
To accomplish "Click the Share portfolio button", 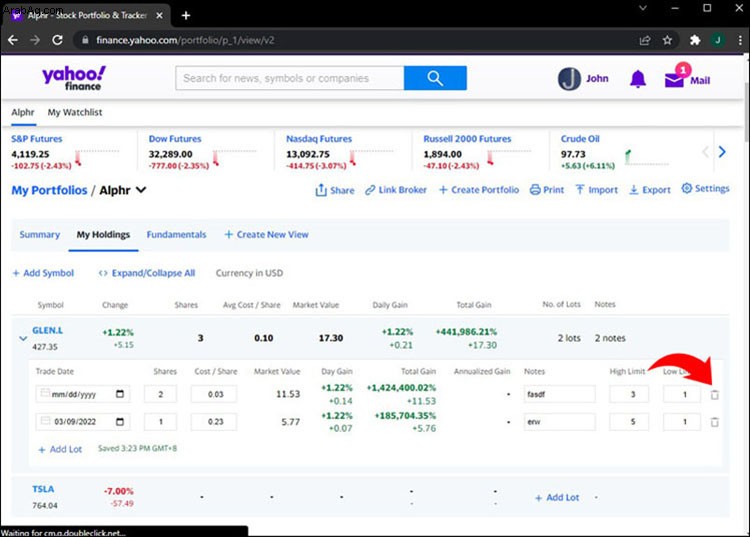I will pyautogui.click(x=335, y=190).
